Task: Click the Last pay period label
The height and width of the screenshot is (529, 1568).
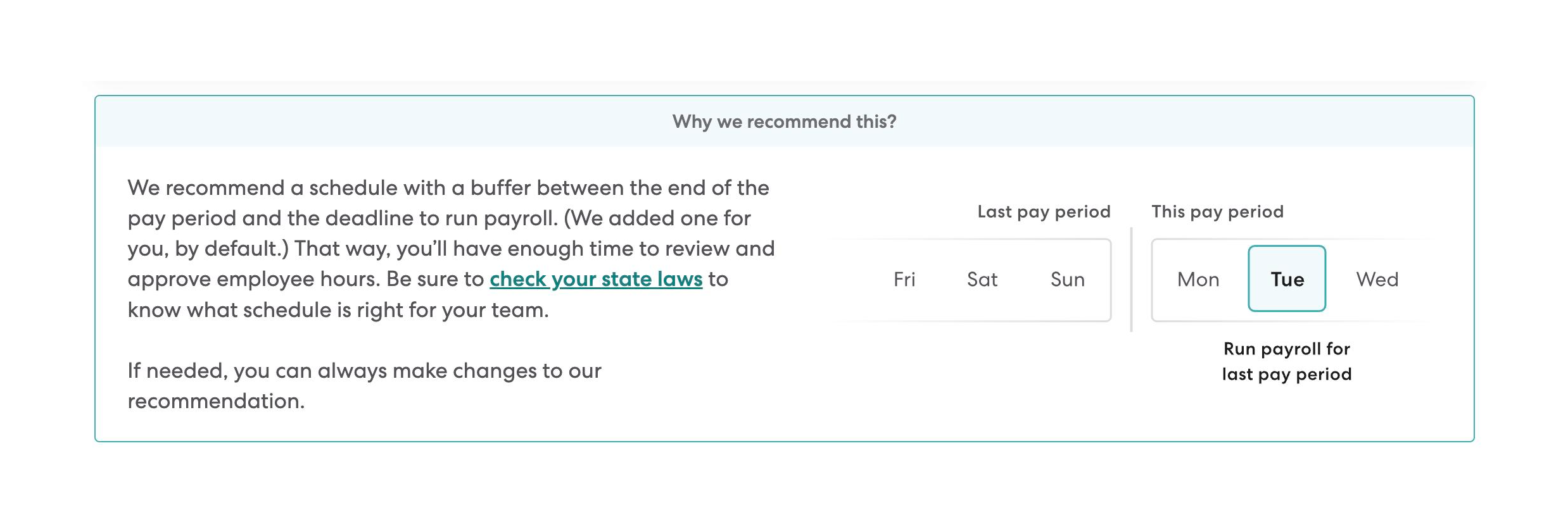Action: [1044, 211]
